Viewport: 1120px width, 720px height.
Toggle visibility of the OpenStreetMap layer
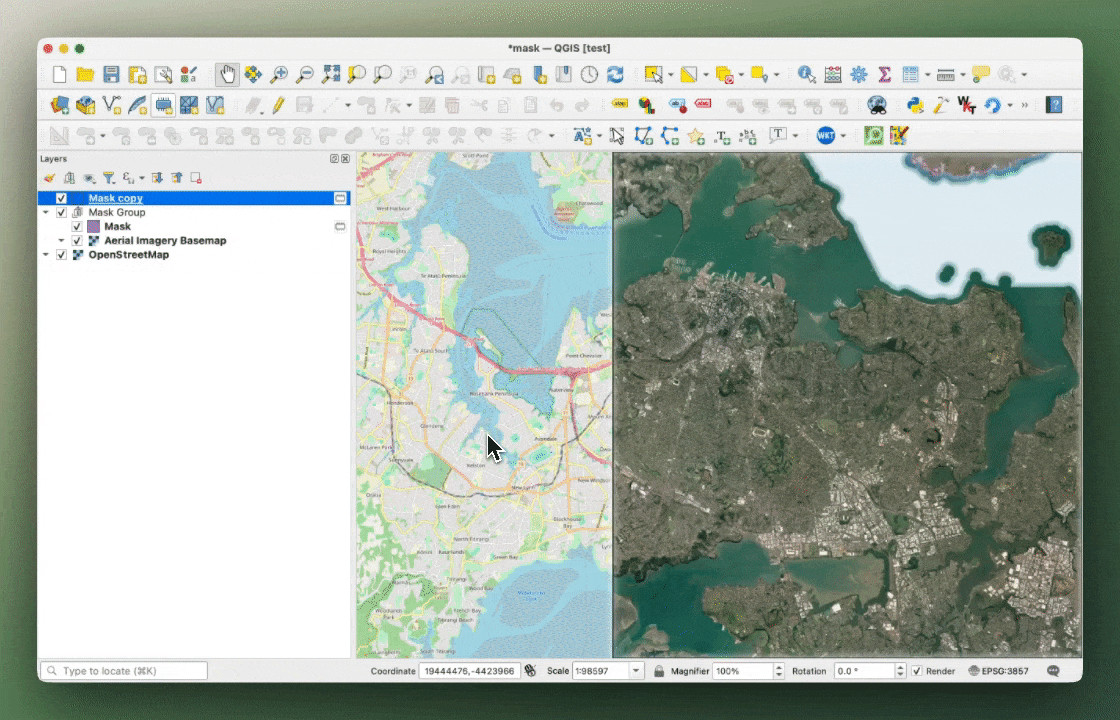click(61, 255)
